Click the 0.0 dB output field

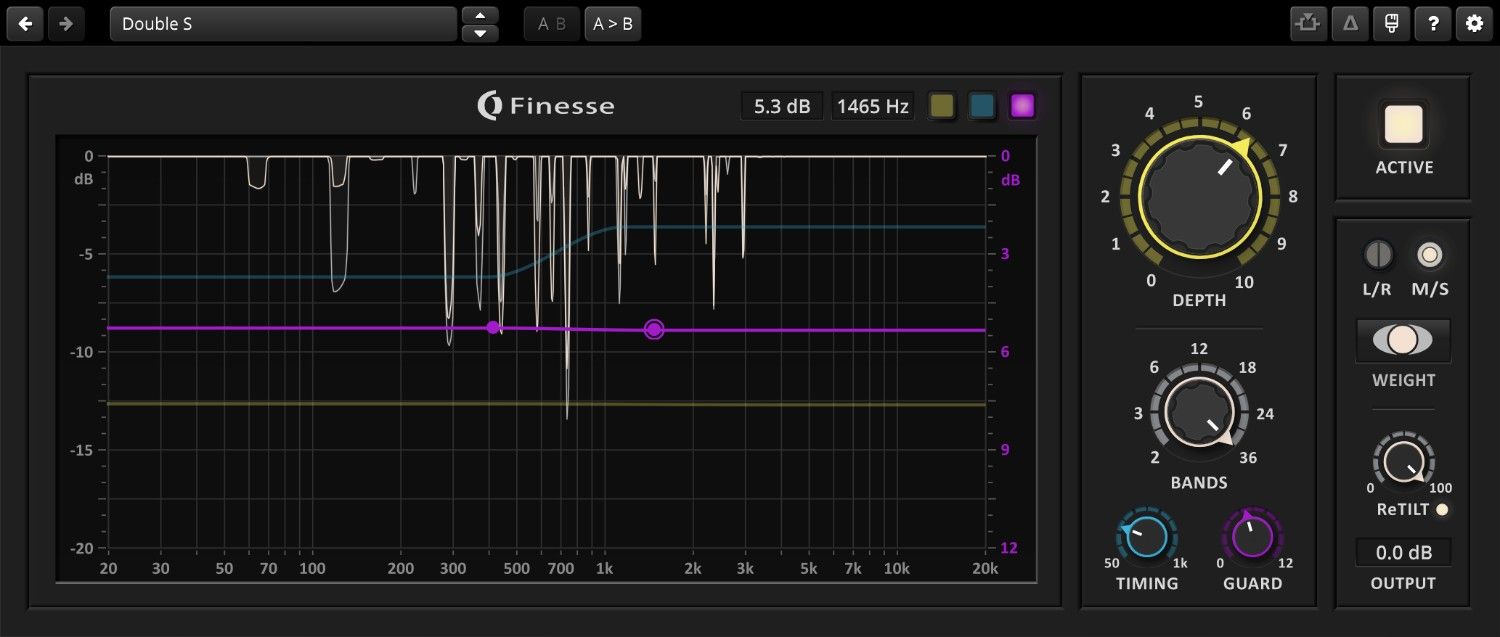[x=1403, y=552]
